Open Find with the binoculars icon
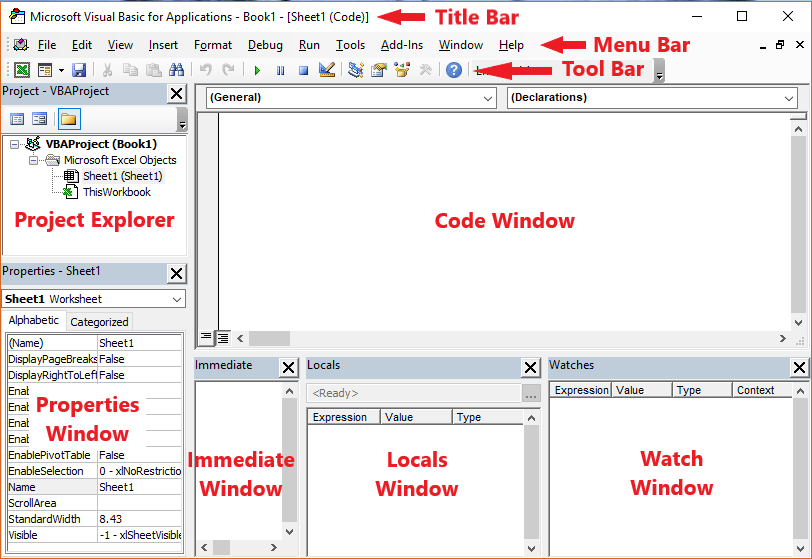The width and height of the screenshot is (812, 559). [176, 70]
